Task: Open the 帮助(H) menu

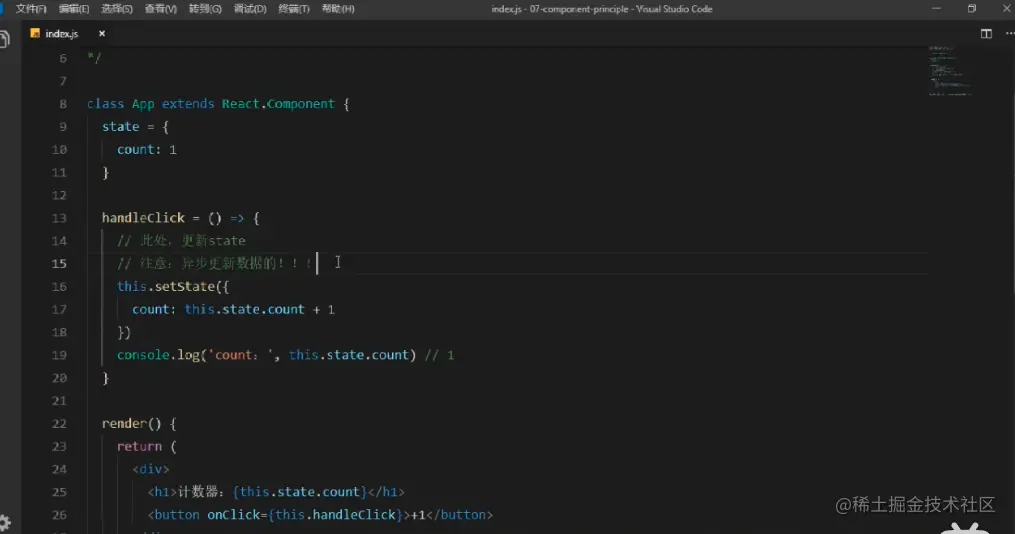Action: (x=338, y=9)
